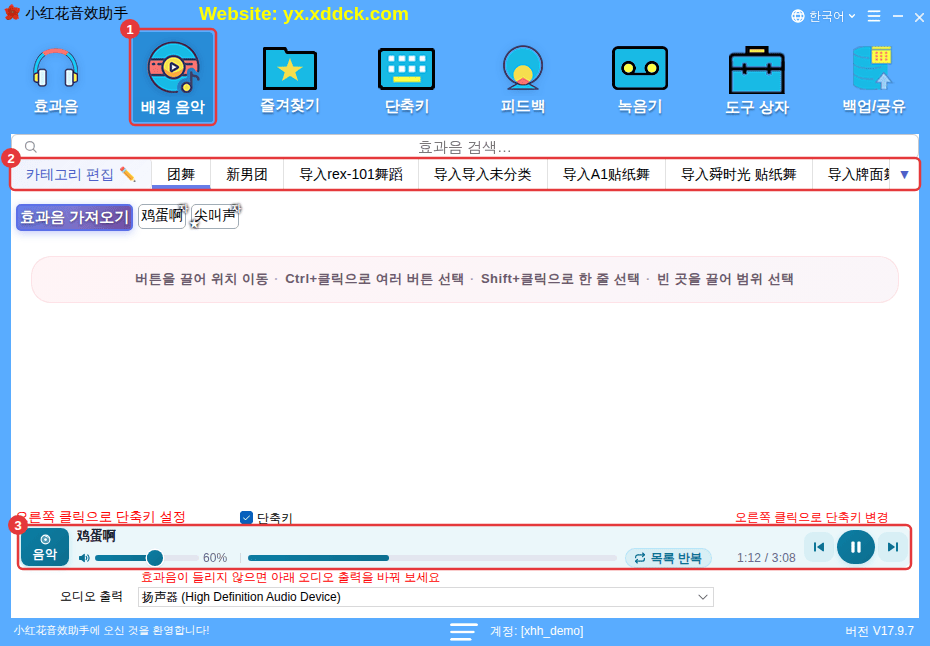This screenshot has height=646, width=930.
Task: Click the 음악 disc button
Action: coord(45,547)
